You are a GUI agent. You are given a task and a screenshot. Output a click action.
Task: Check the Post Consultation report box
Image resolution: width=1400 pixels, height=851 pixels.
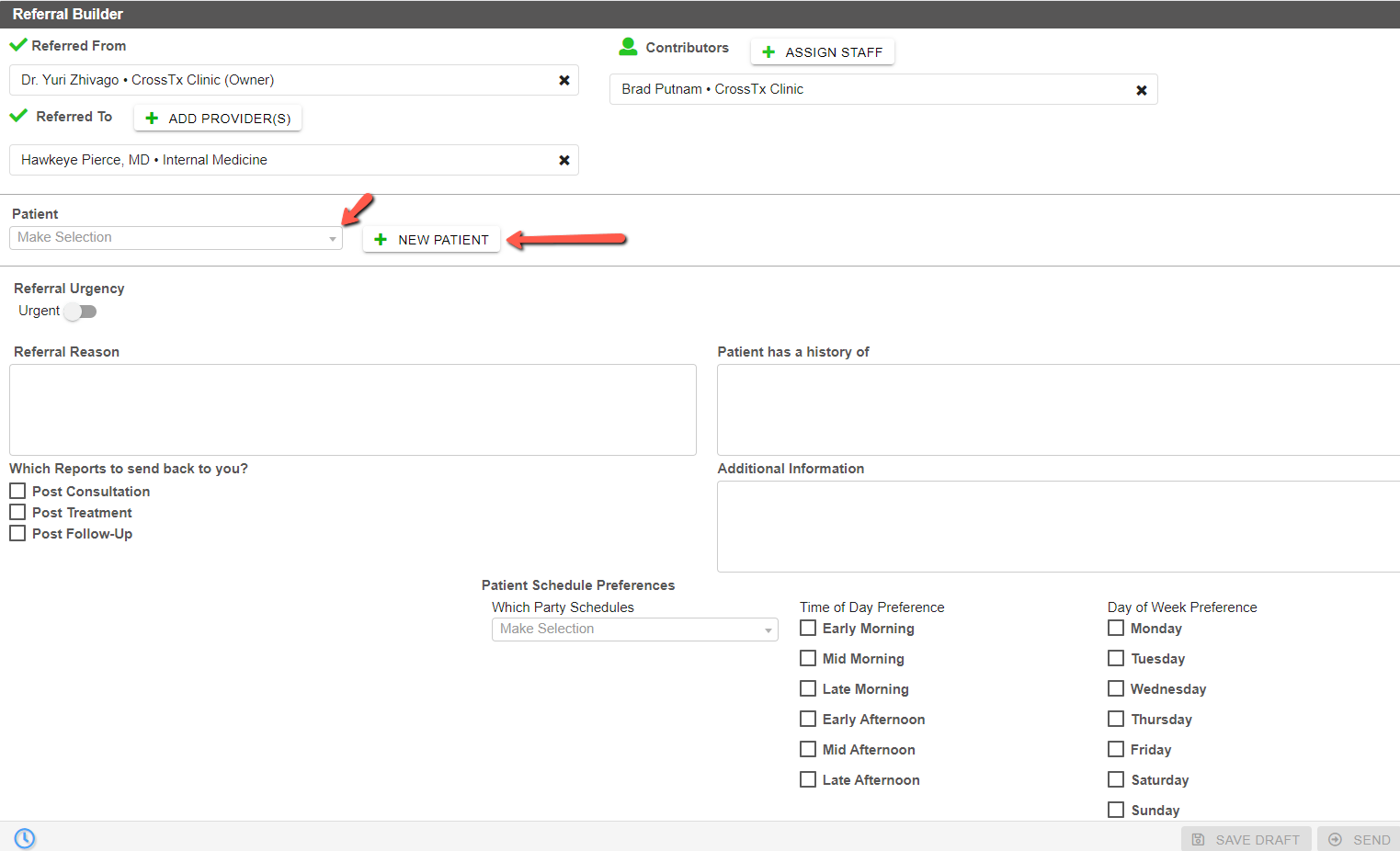(17, 491)
